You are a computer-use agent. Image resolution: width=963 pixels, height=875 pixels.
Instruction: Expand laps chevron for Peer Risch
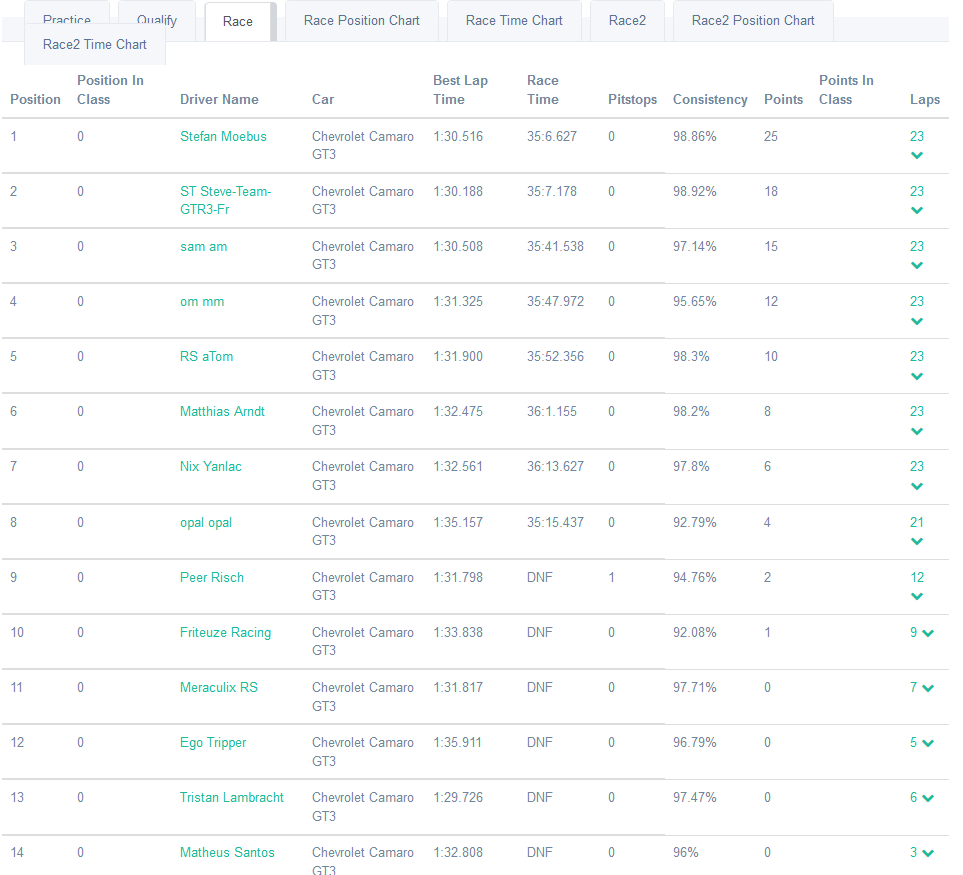(x=917, y=597)
